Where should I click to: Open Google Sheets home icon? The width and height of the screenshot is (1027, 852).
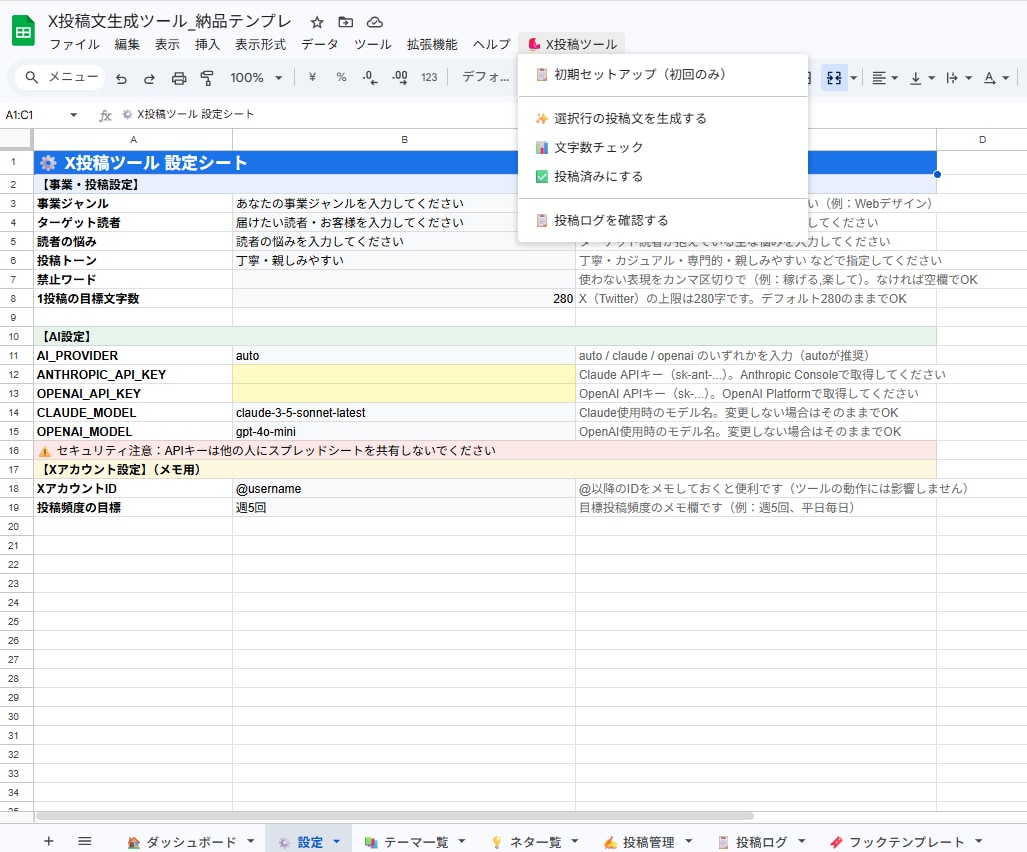pyautogui.click(x=24, y=31)
